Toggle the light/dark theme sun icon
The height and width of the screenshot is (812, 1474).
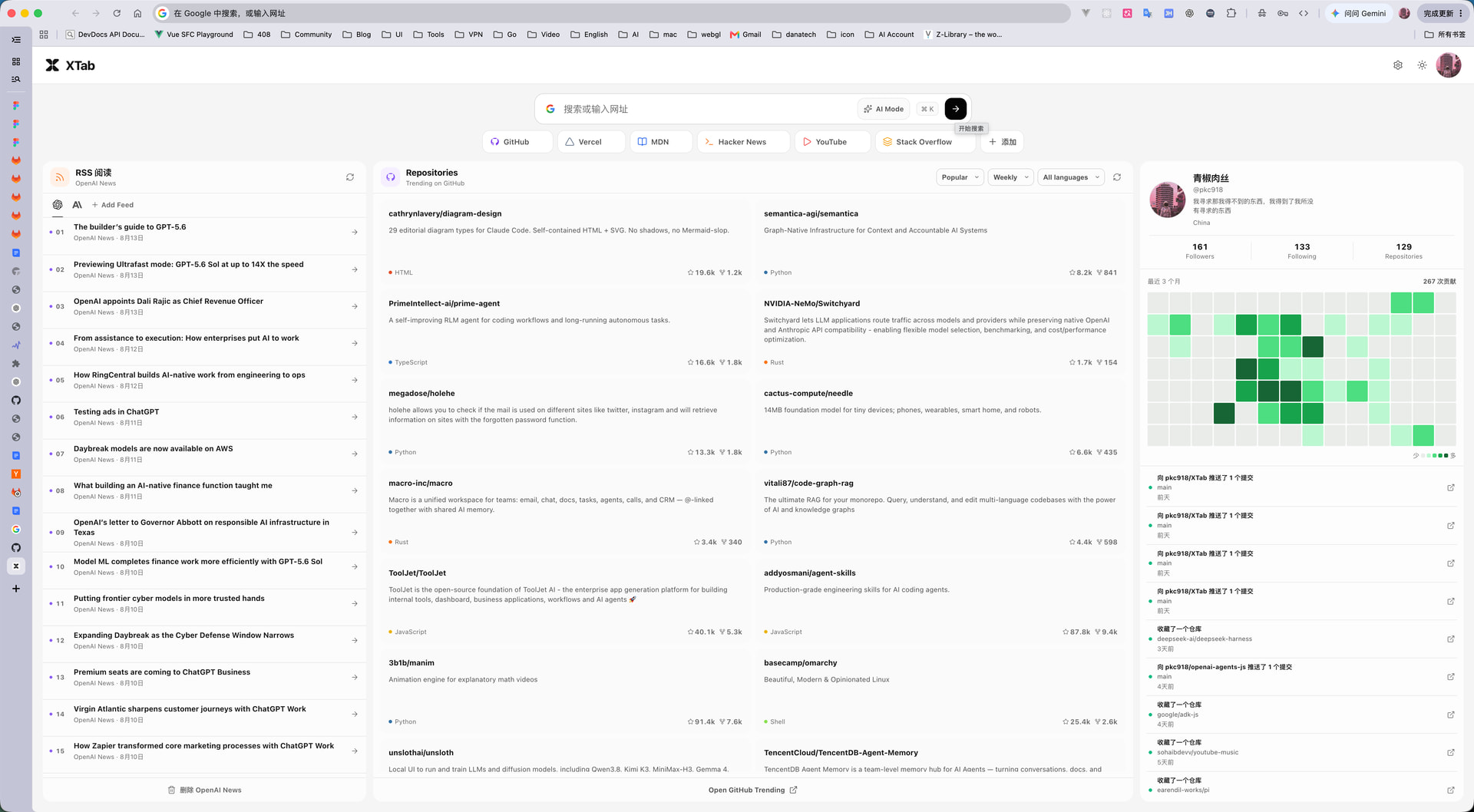pyautogui.click(x=1423, y=65)
